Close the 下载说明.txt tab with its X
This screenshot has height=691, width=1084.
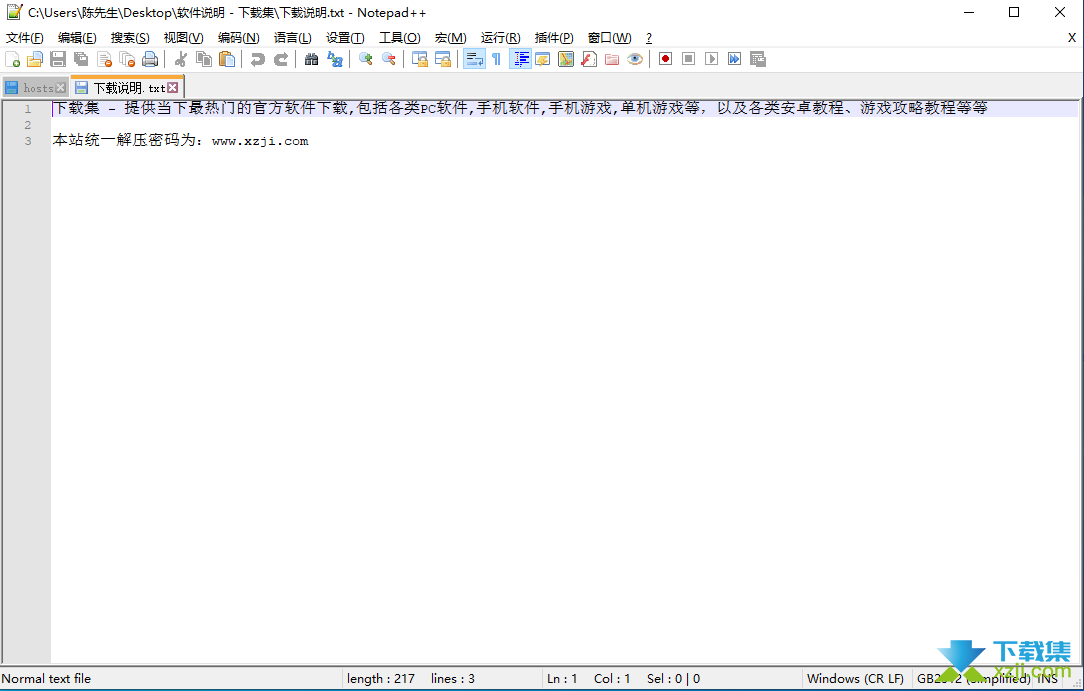click(173, 88)
